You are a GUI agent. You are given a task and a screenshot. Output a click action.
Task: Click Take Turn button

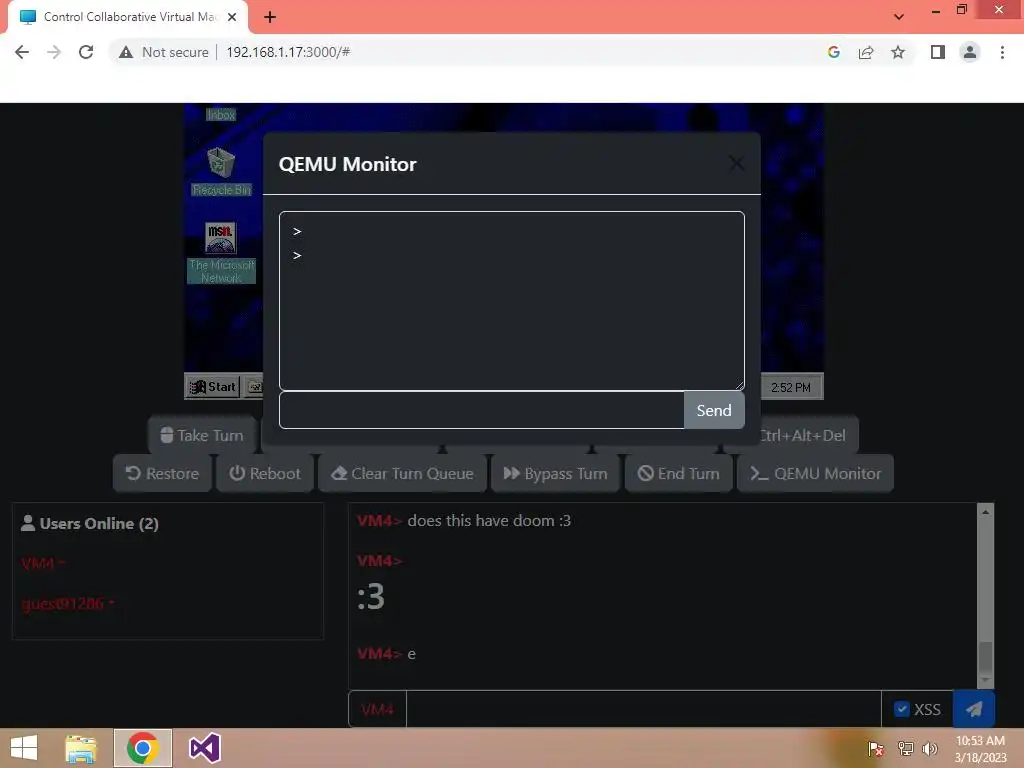pos(202,435)
